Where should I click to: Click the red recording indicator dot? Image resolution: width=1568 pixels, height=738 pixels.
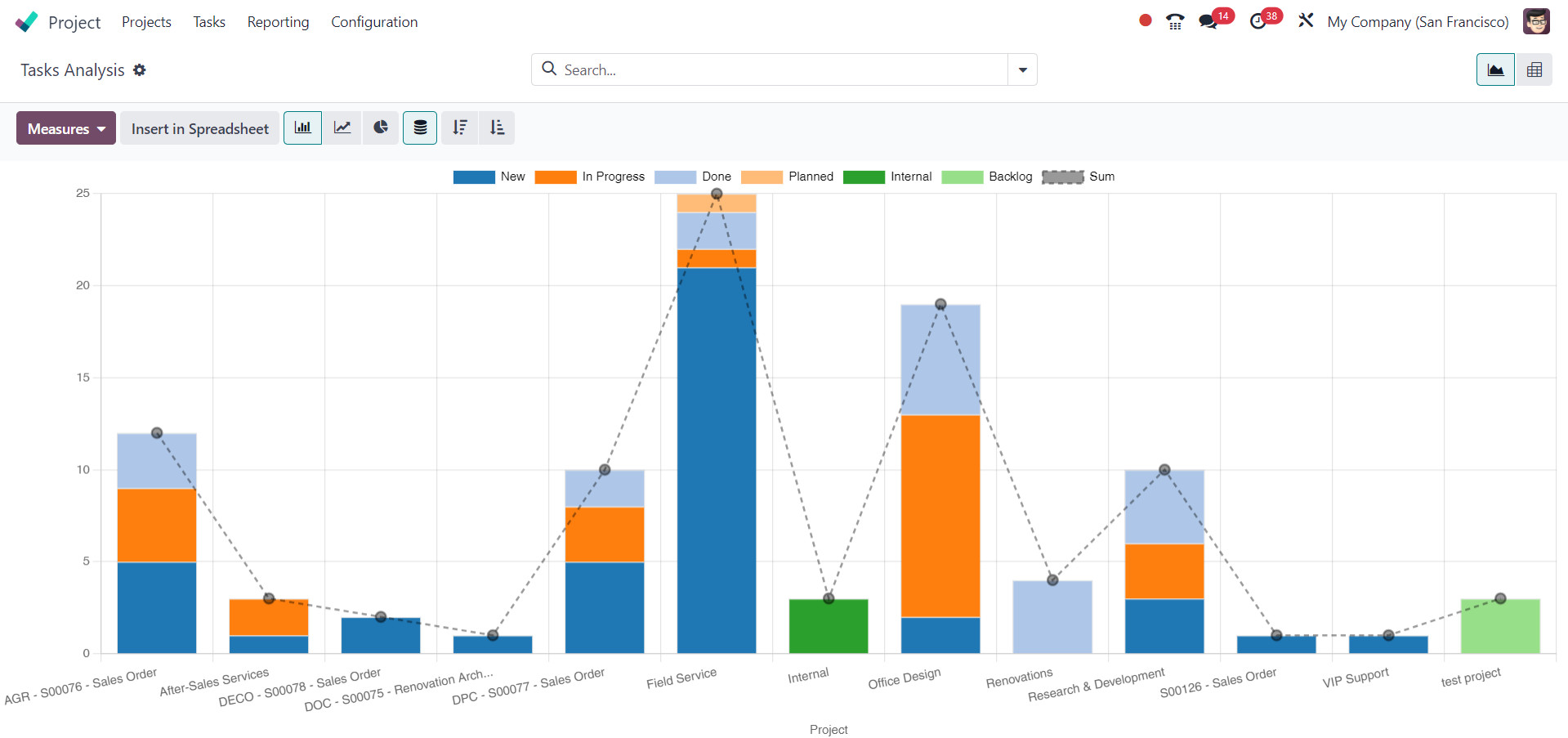click(x=1146, y=21)
